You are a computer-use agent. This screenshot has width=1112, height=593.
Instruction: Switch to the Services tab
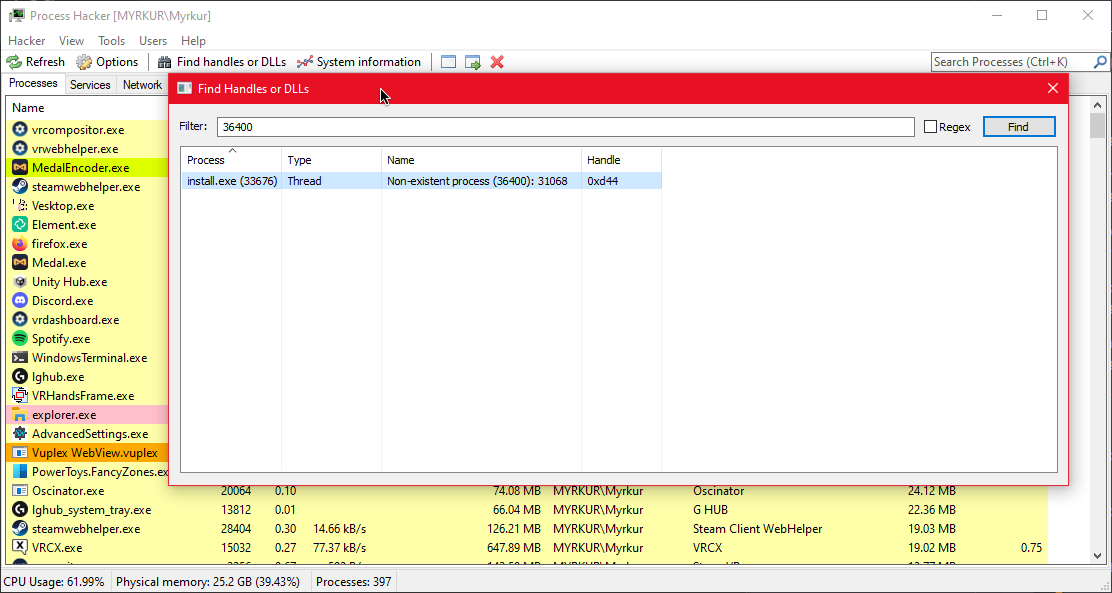tap(89, 84)
